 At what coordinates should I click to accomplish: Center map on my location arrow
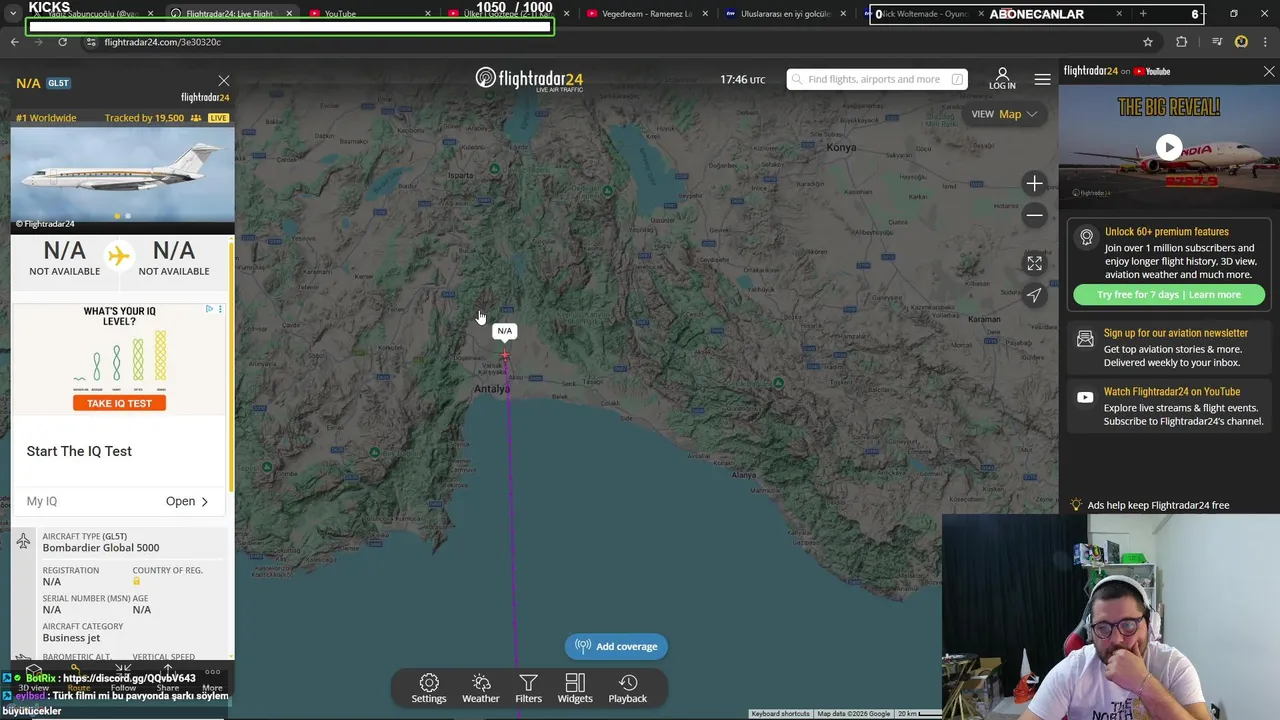[1034, 295]
